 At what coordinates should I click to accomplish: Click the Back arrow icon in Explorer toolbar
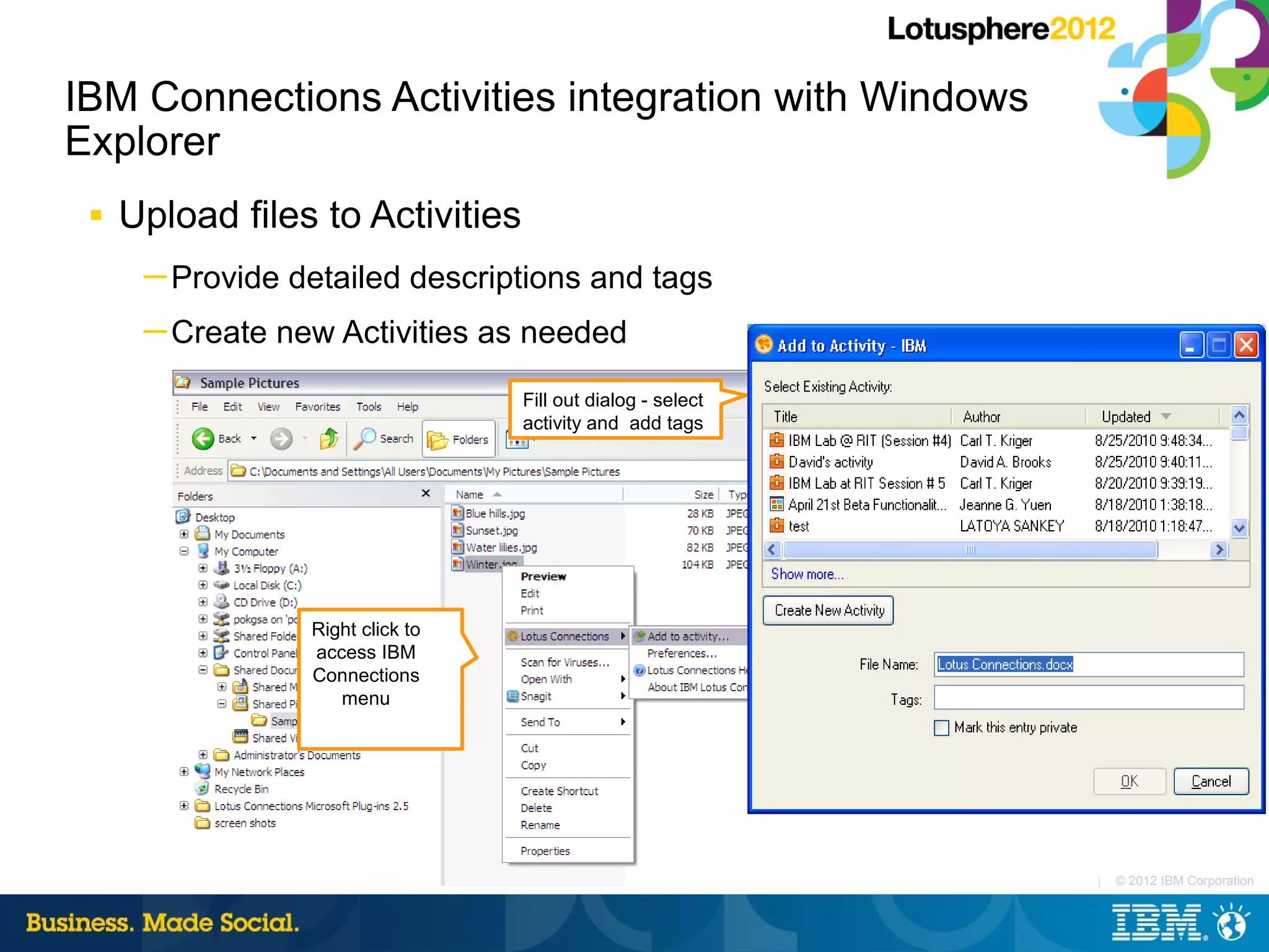pos(203,439)
